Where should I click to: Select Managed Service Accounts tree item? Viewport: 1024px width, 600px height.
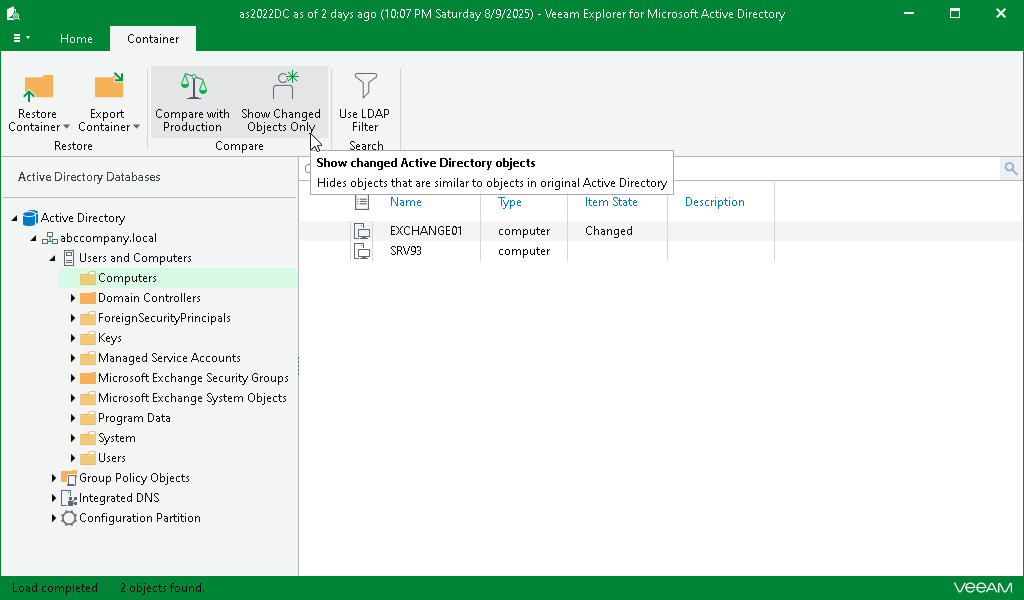pos(169,358)
